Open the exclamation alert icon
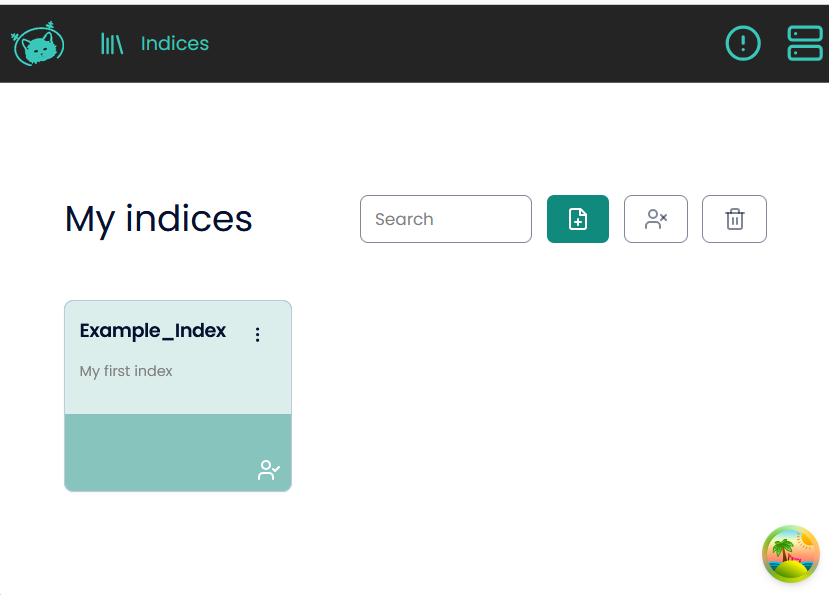This screenshot has width=829, height=595. click(742, 43)
